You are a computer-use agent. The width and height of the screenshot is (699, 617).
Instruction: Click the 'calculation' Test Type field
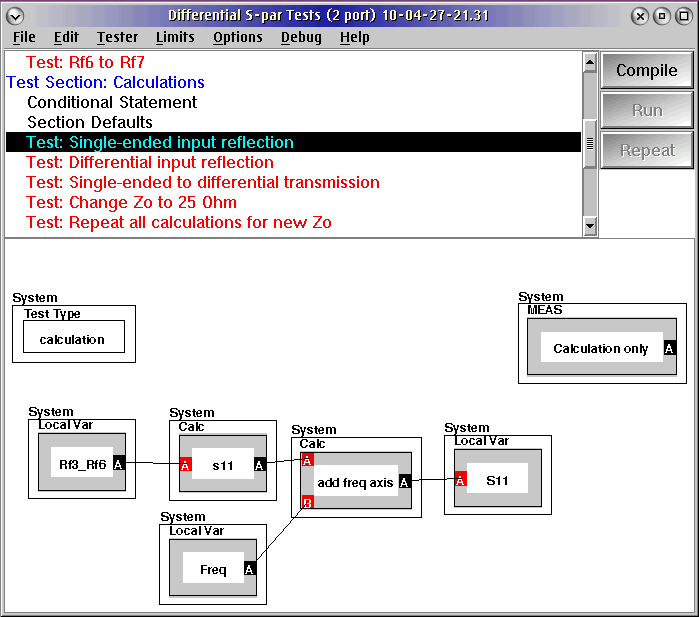(74, 337)
